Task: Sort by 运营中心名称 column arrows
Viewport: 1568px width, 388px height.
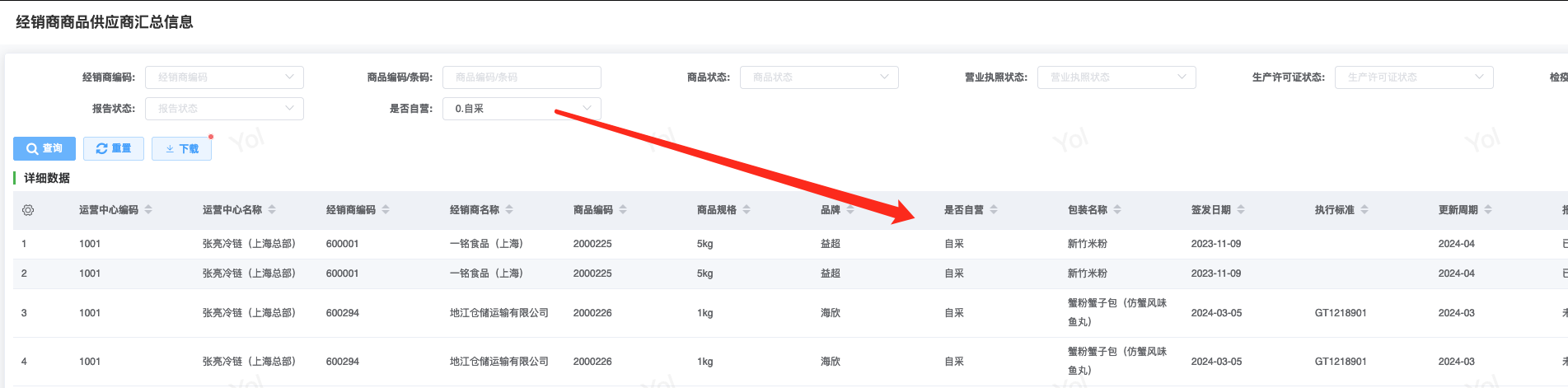Action: (272, 210)
